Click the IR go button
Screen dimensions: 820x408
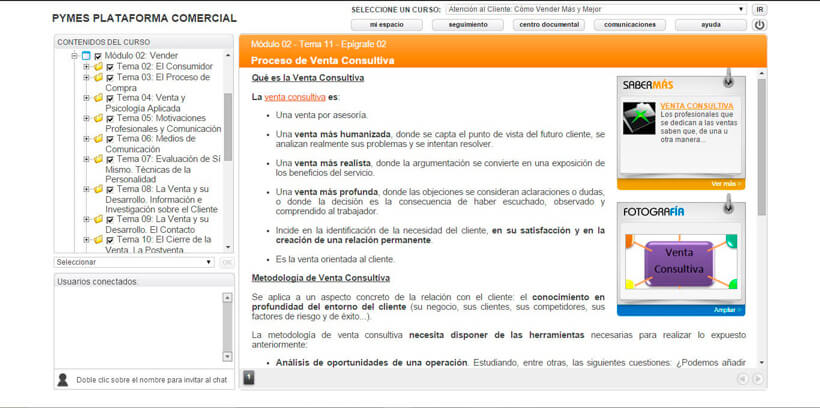click(759, 9)
